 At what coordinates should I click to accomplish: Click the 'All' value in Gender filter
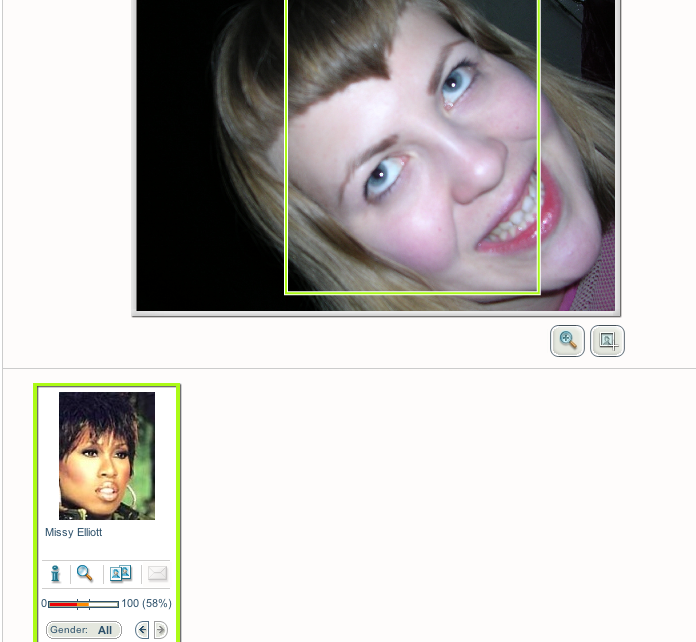pos(105,630)
